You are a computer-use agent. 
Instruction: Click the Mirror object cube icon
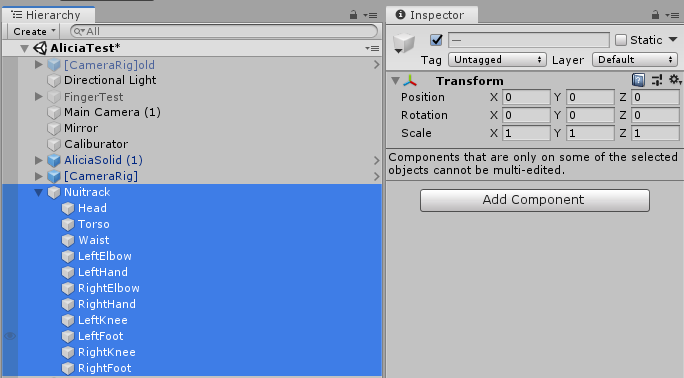tap(54, 129)
